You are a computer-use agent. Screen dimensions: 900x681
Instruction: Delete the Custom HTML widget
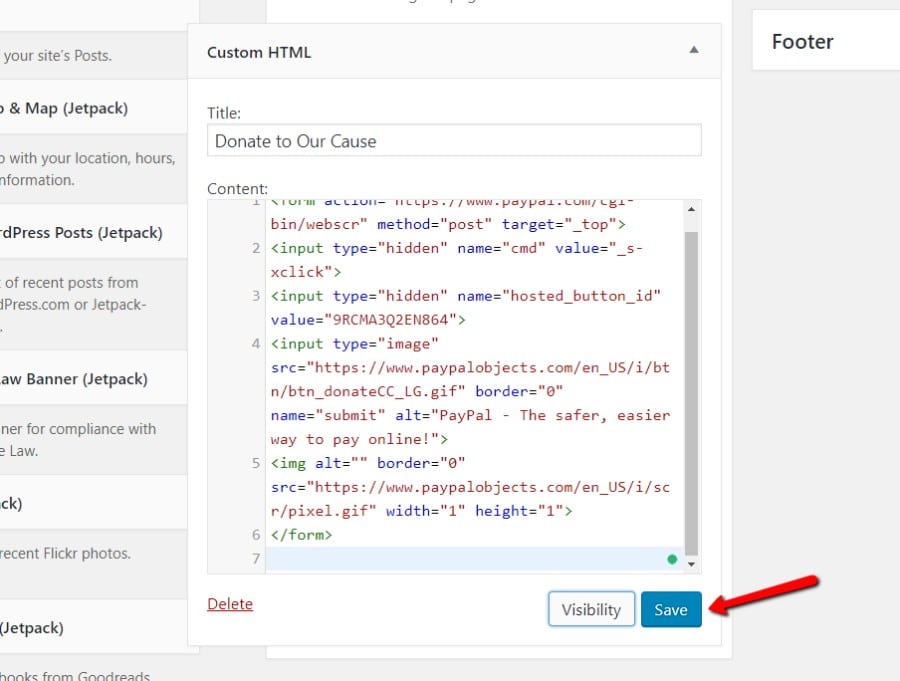pos(229,604)
